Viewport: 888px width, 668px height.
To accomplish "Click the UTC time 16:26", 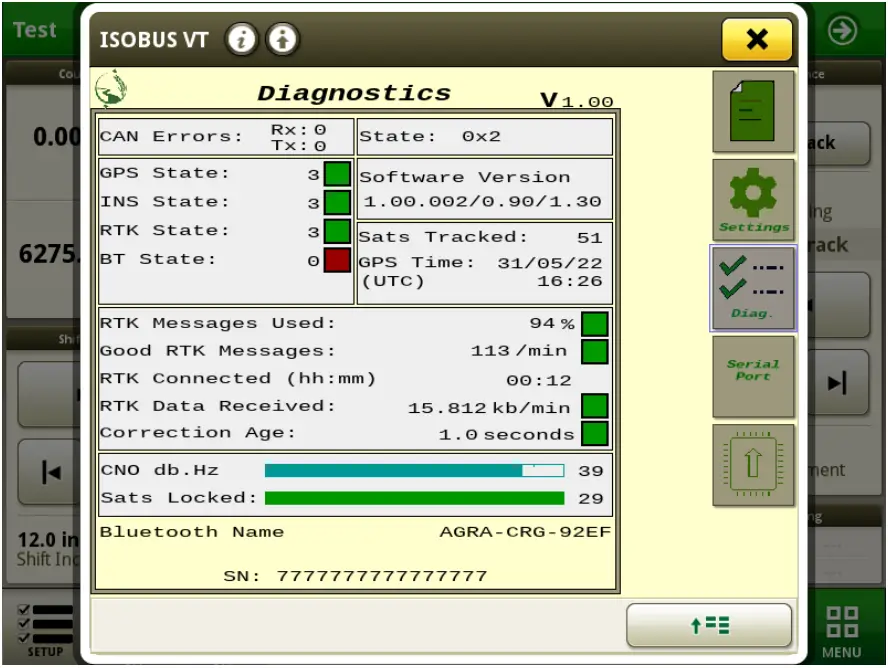I will click(570, 281).
